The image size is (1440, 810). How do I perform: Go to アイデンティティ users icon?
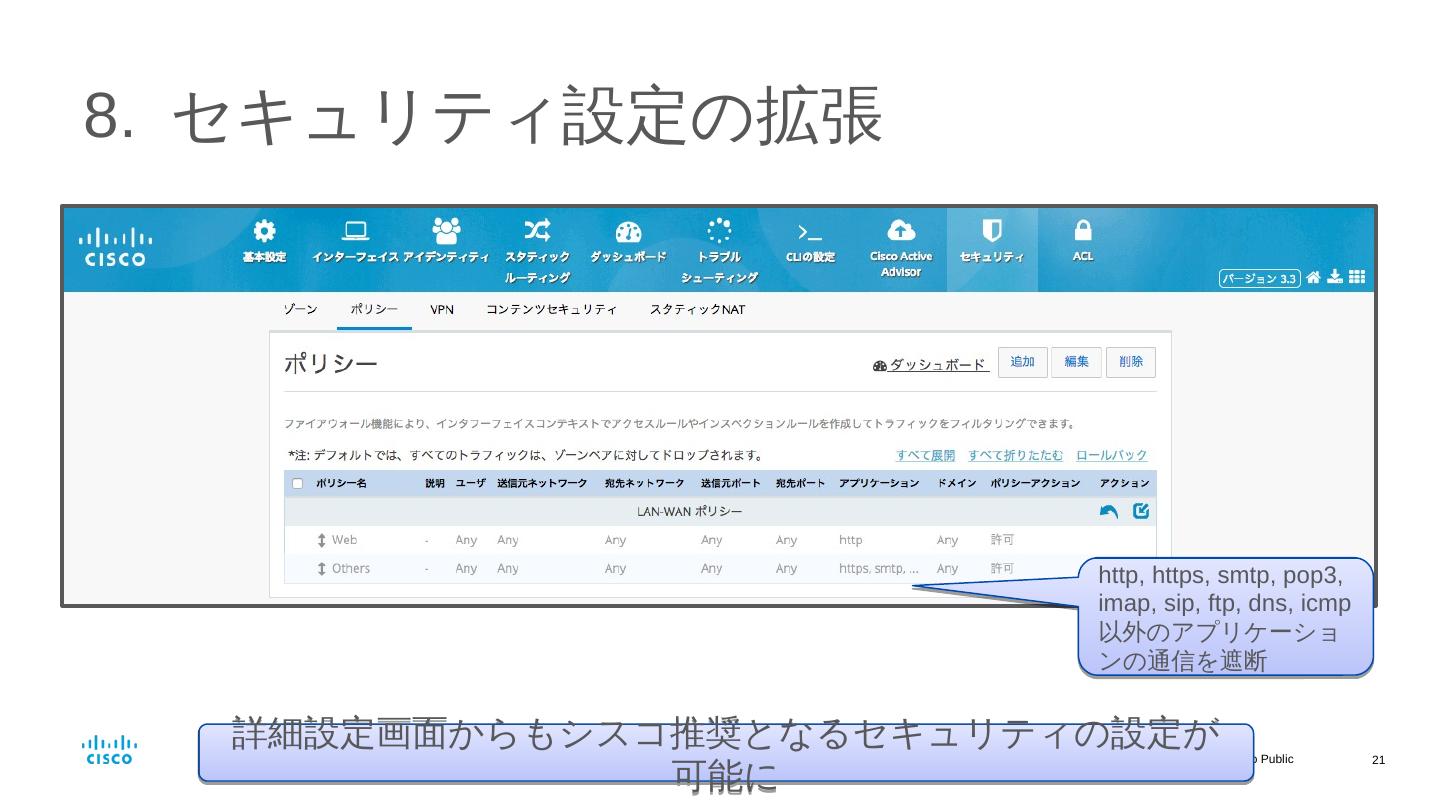point(446,231)
